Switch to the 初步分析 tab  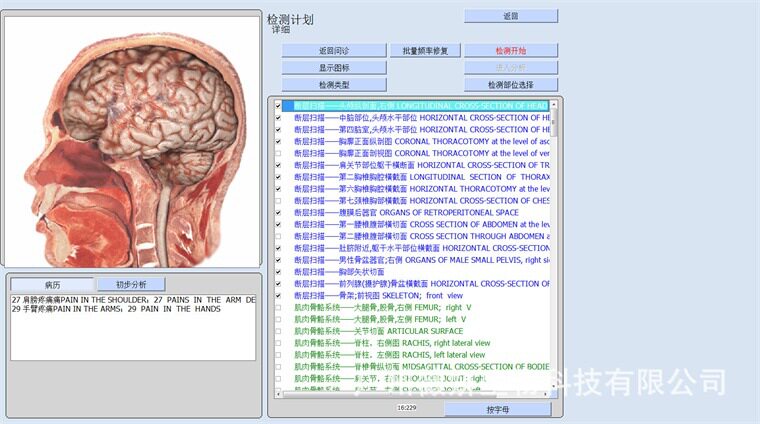pyautogui.click(x=131, y=284)
